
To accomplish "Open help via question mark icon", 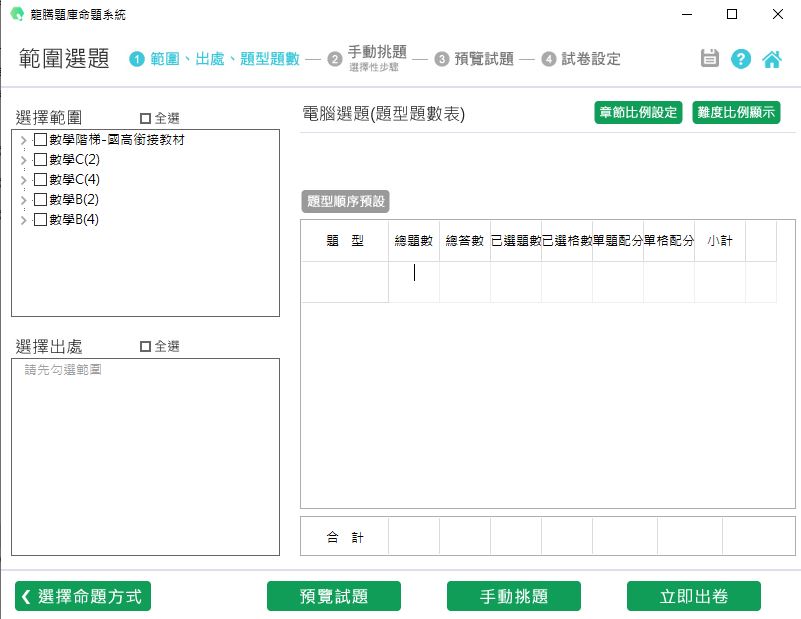I will point(741,58).
